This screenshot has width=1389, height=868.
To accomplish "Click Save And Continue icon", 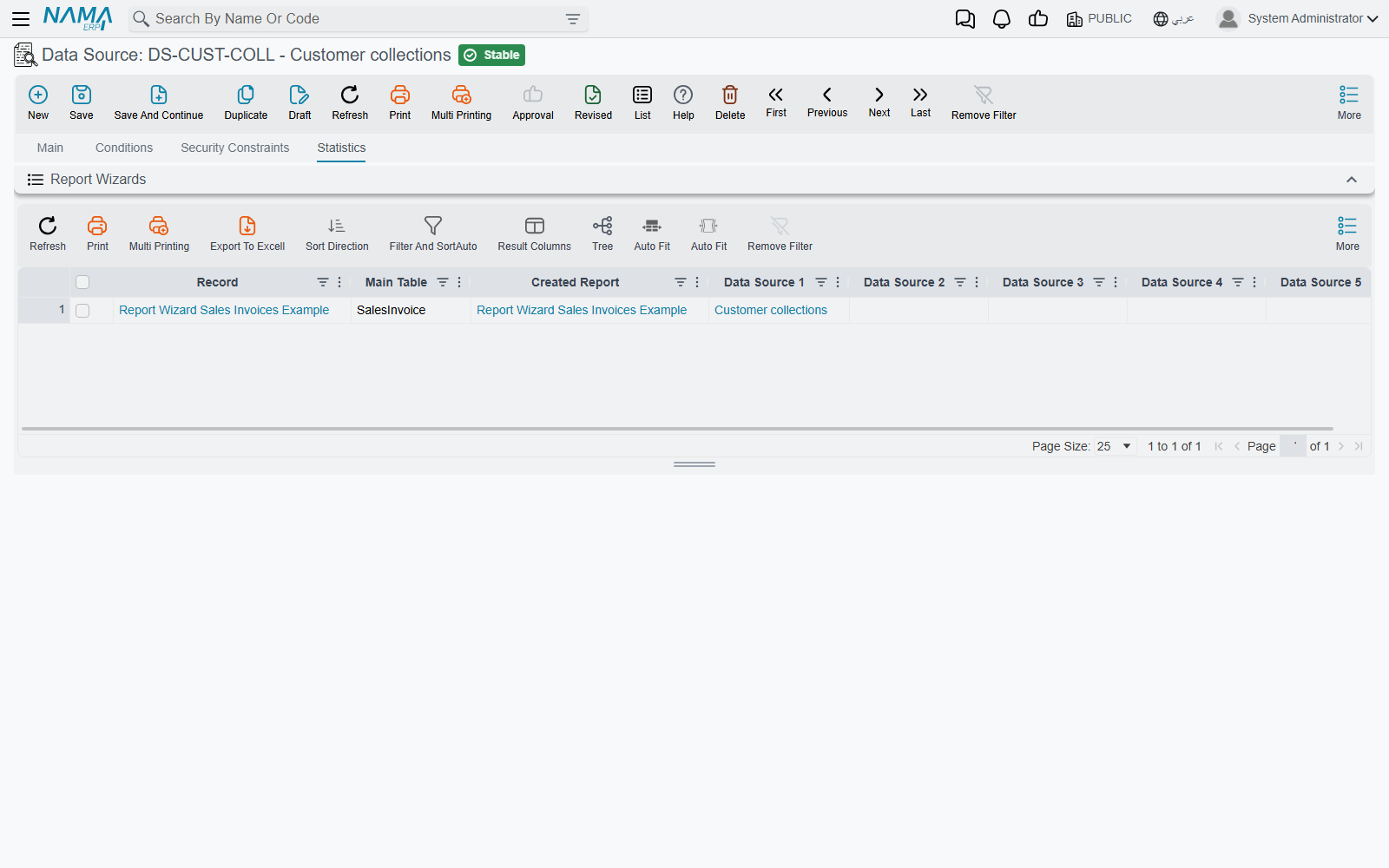I will tap(159, 95).
